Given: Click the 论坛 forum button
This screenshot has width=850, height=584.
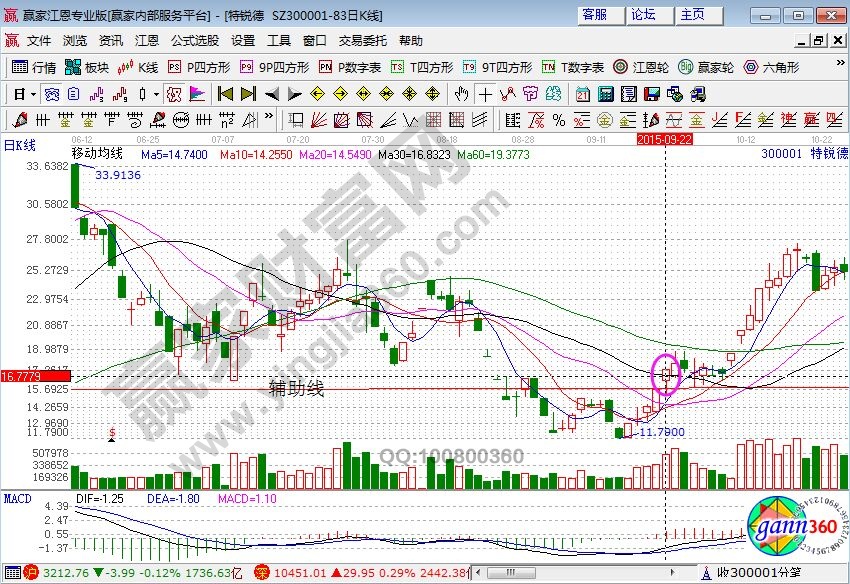Looking at the screenshot, I should tap(643, 15).
